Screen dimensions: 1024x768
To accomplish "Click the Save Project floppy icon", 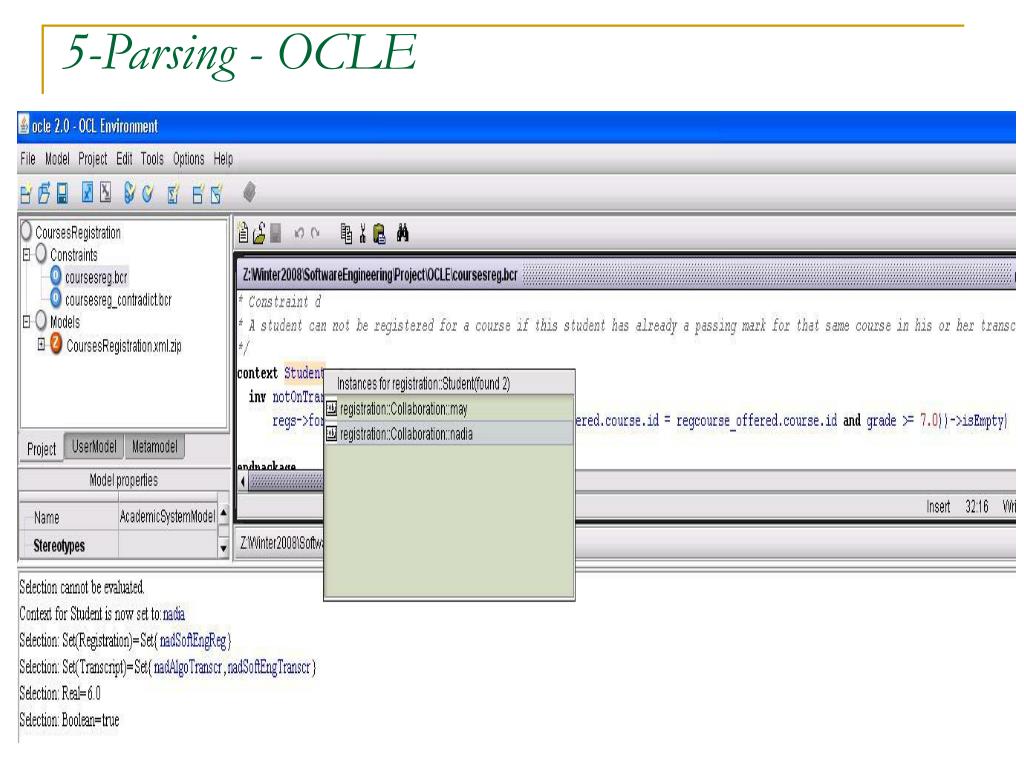I will click(62, 193).
